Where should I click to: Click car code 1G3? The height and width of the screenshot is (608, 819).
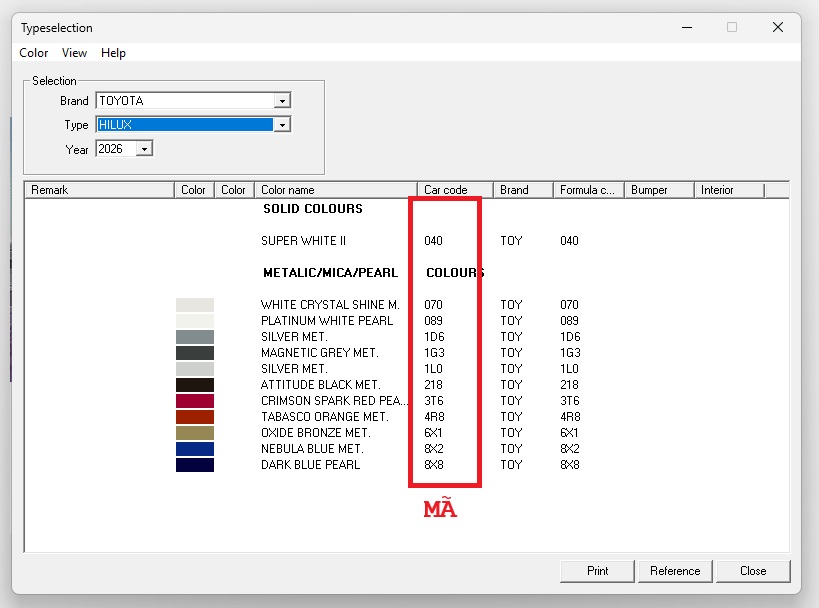[x=435, y=353]
